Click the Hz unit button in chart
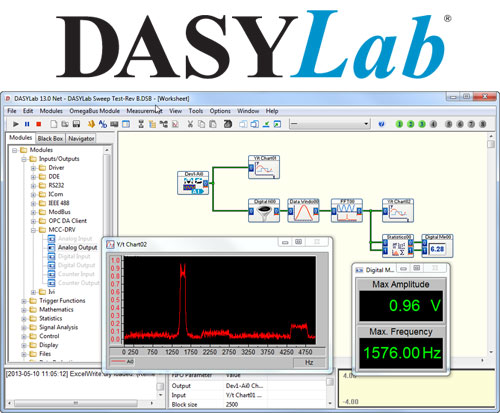The image size is (500, 413). click(309, 362)
